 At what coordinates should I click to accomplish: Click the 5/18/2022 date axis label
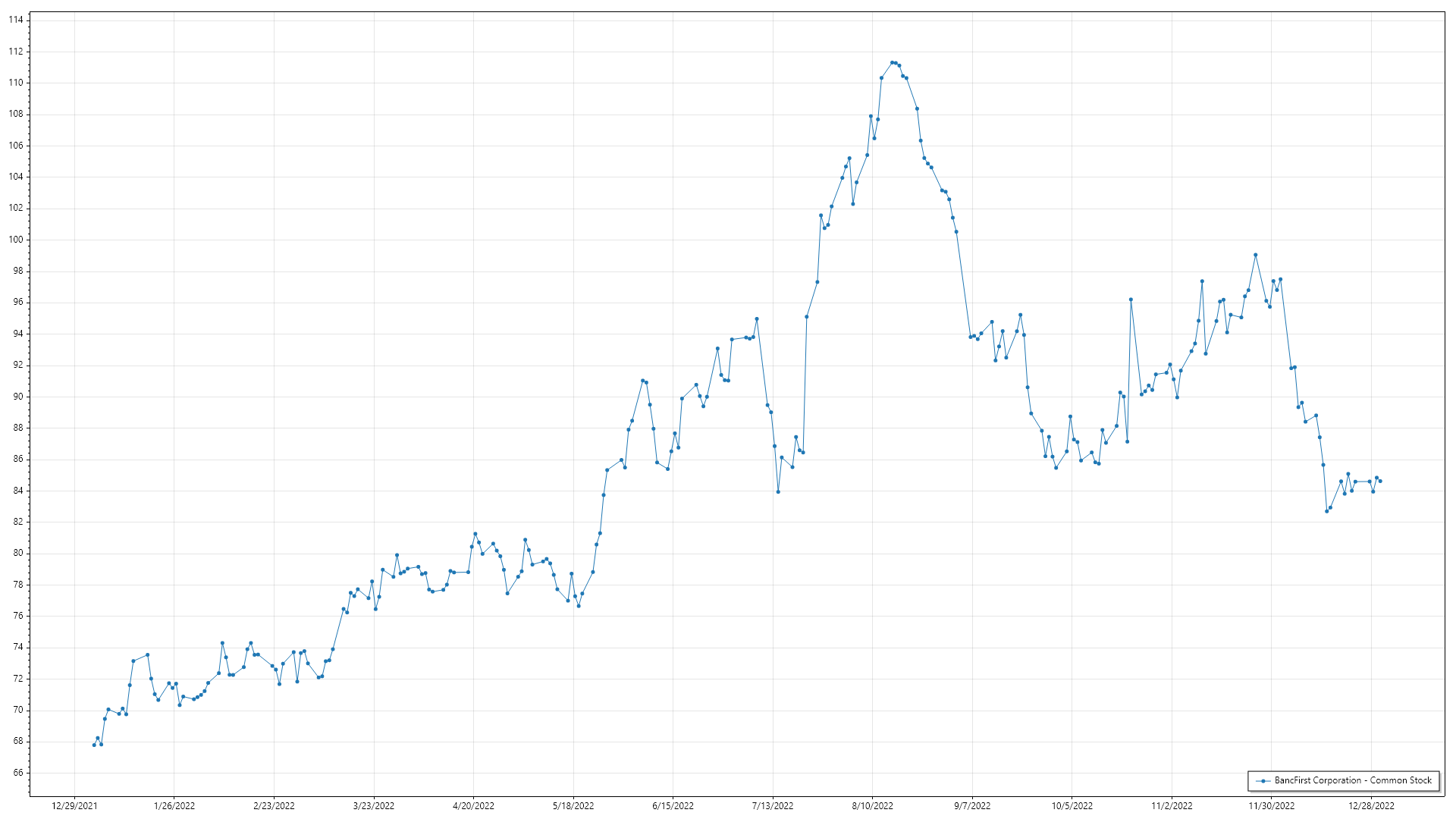point(573,805)
